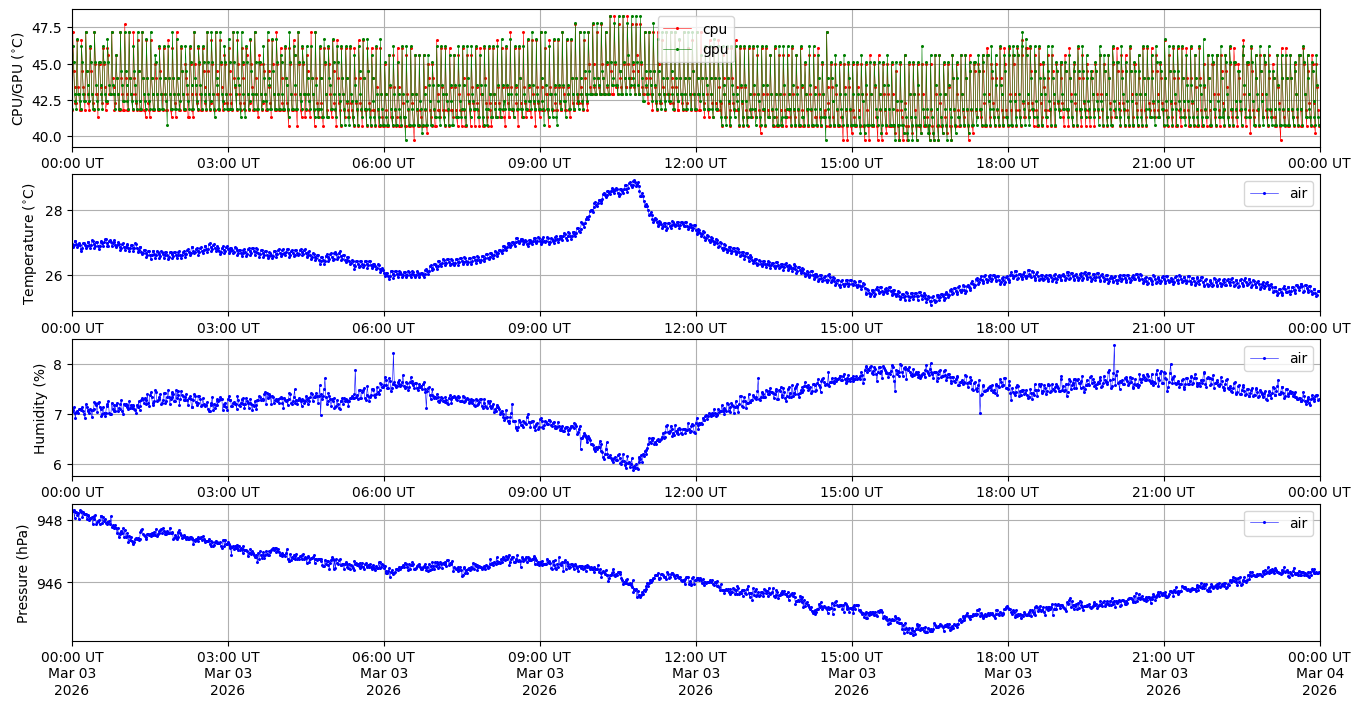Image resolution: width=1360 pixels, height=707 pixels.
Task: Click the air temperature peak above 28
Action: 634,182
